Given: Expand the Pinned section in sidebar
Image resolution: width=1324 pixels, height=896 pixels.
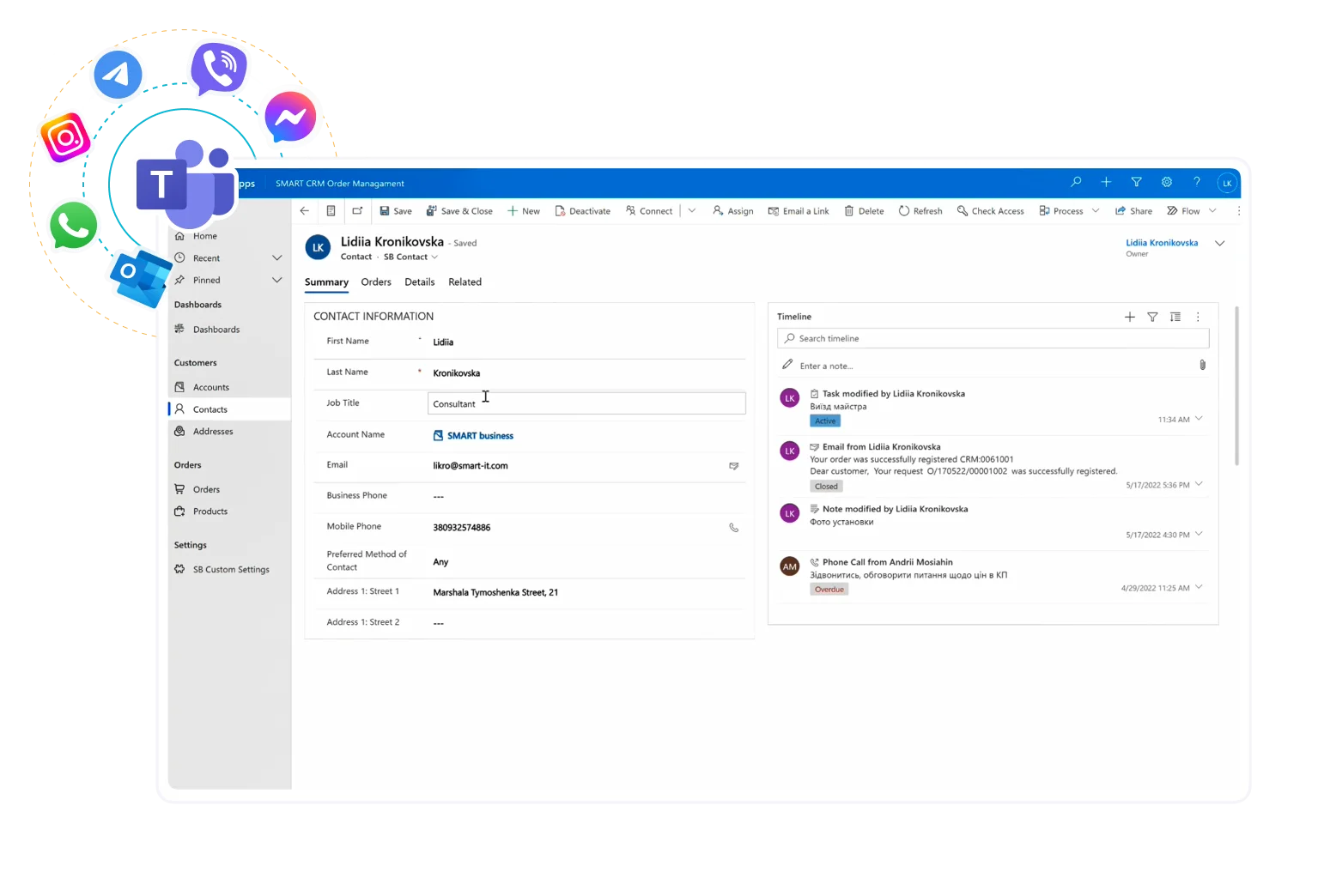Looking at the screenshot, I should point(276,280).
